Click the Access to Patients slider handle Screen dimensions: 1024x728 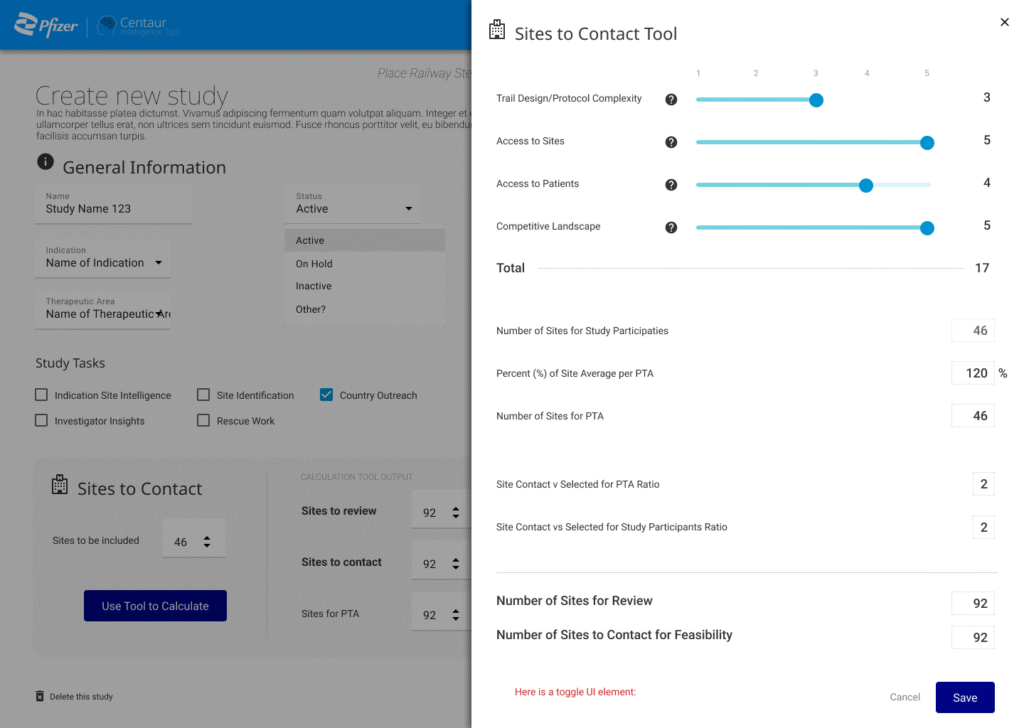[x=866, y=185]
